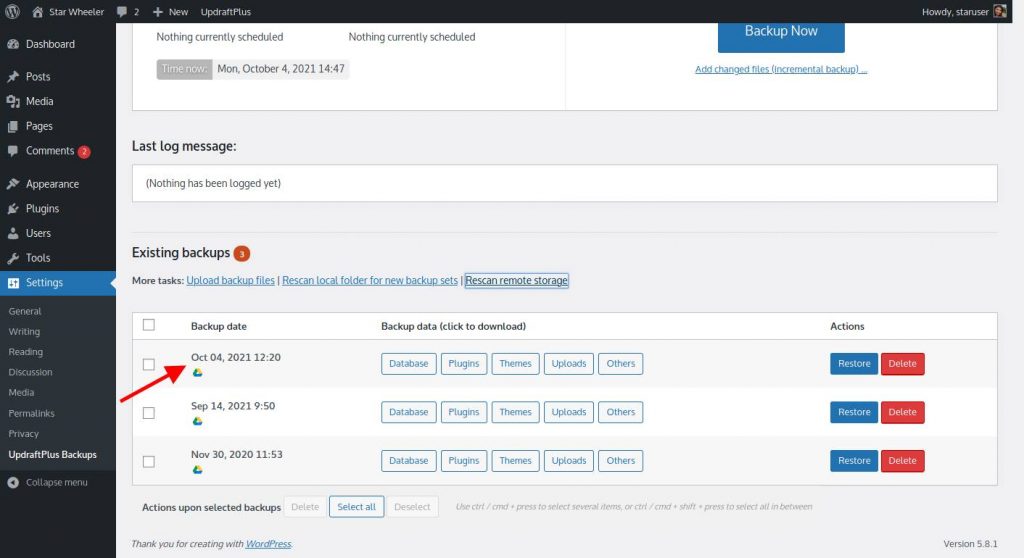Open the Permalinks settings submenu
The width and height of the screenshot is (1024, 558).
pos(31,414)
